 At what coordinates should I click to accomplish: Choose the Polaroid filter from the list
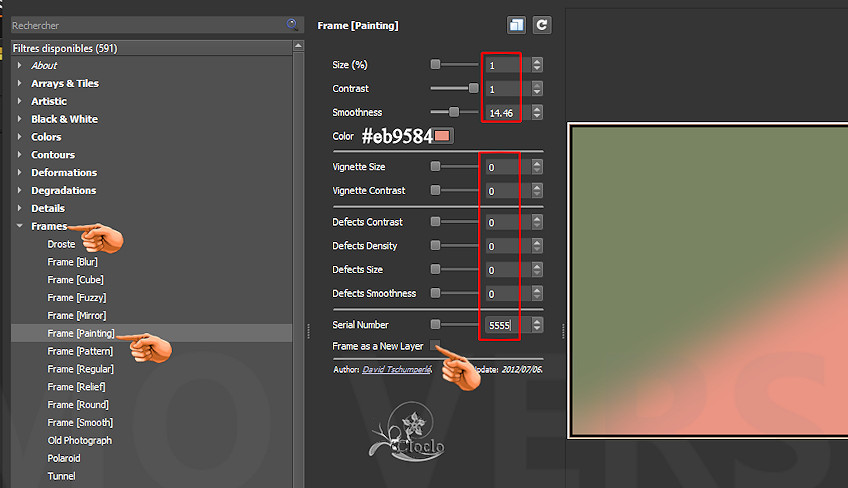[x=64, y=458]
